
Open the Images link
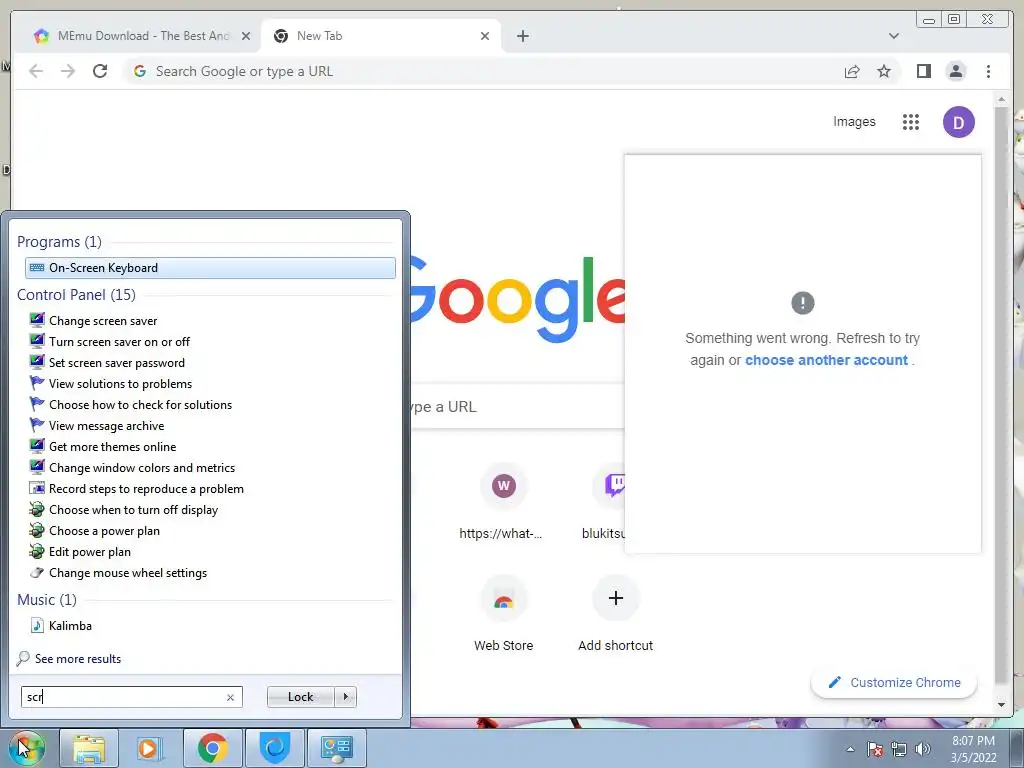[854, 121]
